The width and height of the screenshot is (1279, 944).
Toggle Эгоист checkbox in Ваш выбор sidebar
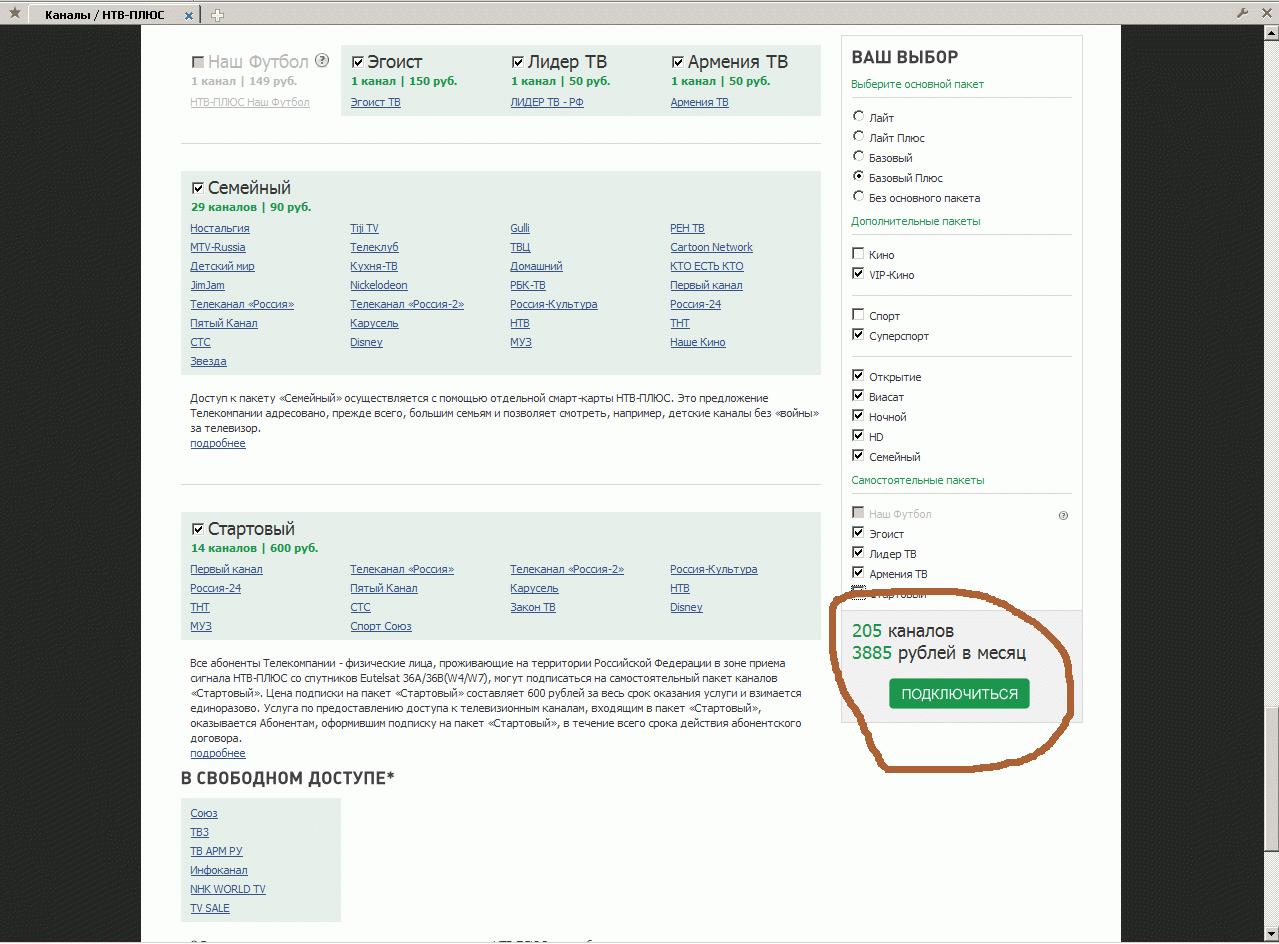tap(858, 532)
